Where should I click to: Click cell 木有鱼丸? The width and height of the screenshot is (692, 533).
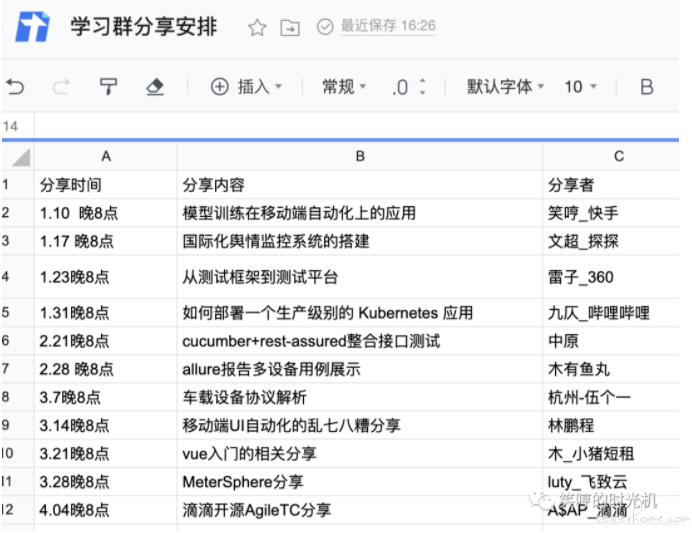click(611, 369)
